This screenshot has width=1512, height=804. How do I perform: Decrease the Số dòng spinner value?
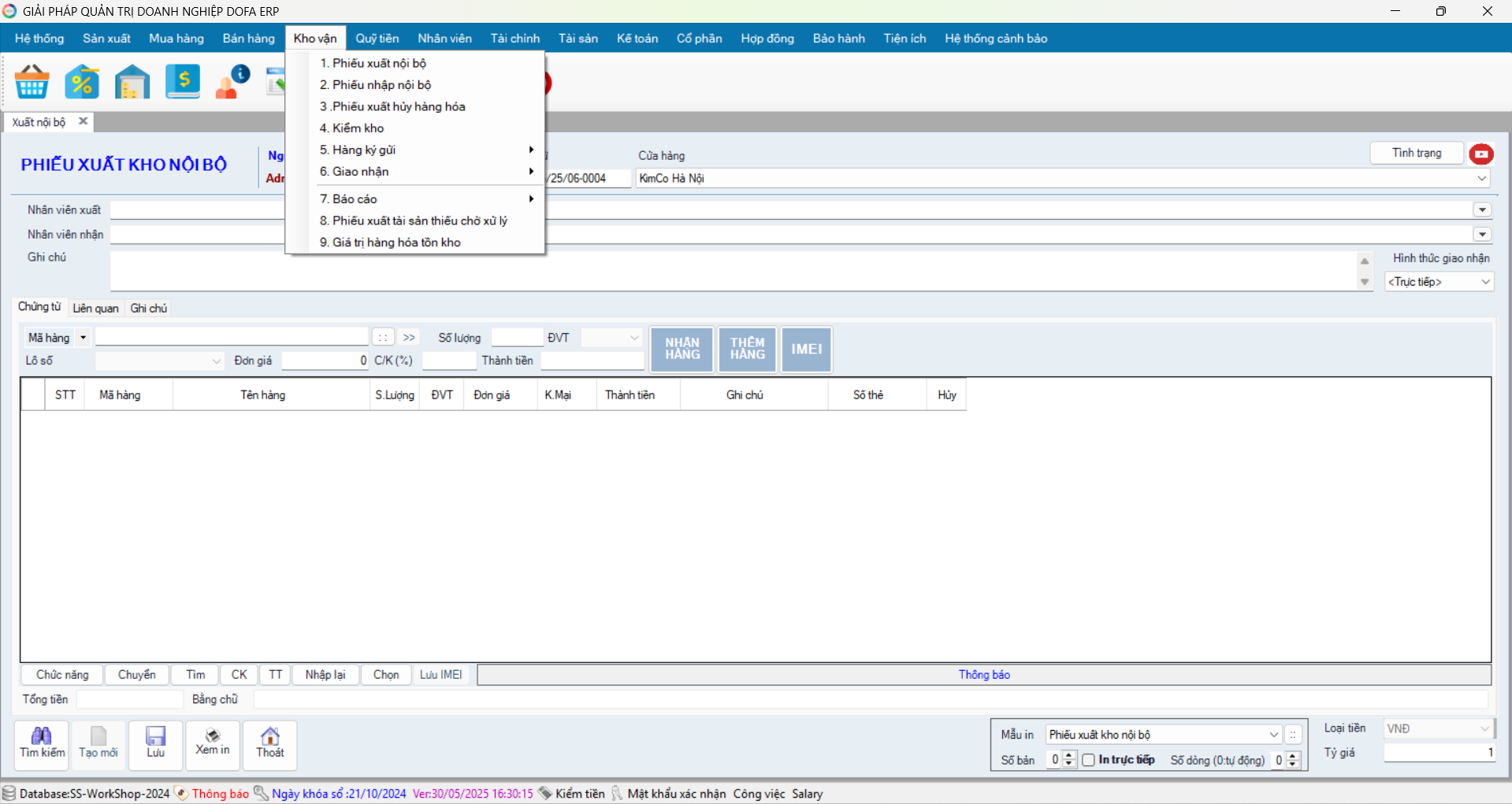pyautogui.click(x=1293, y=764)
